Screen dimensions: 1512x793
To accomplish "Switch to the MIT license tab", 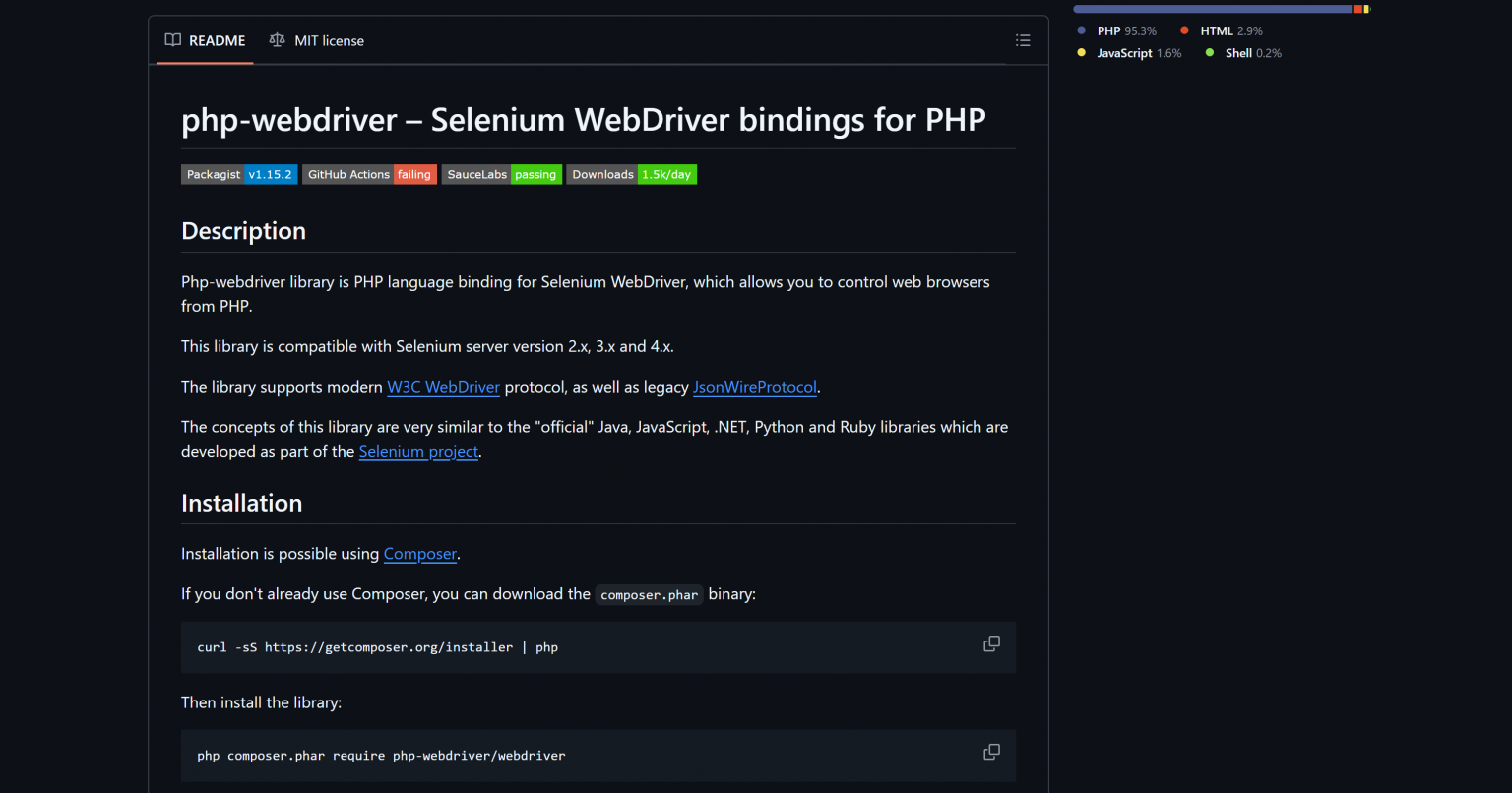I will [316, 40].
